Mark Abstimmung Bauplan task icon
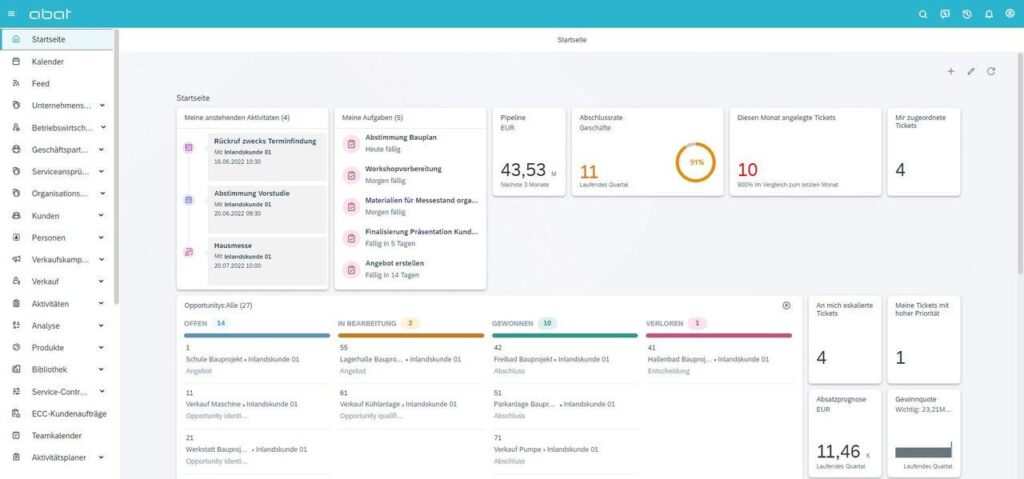 pos(351,144)
